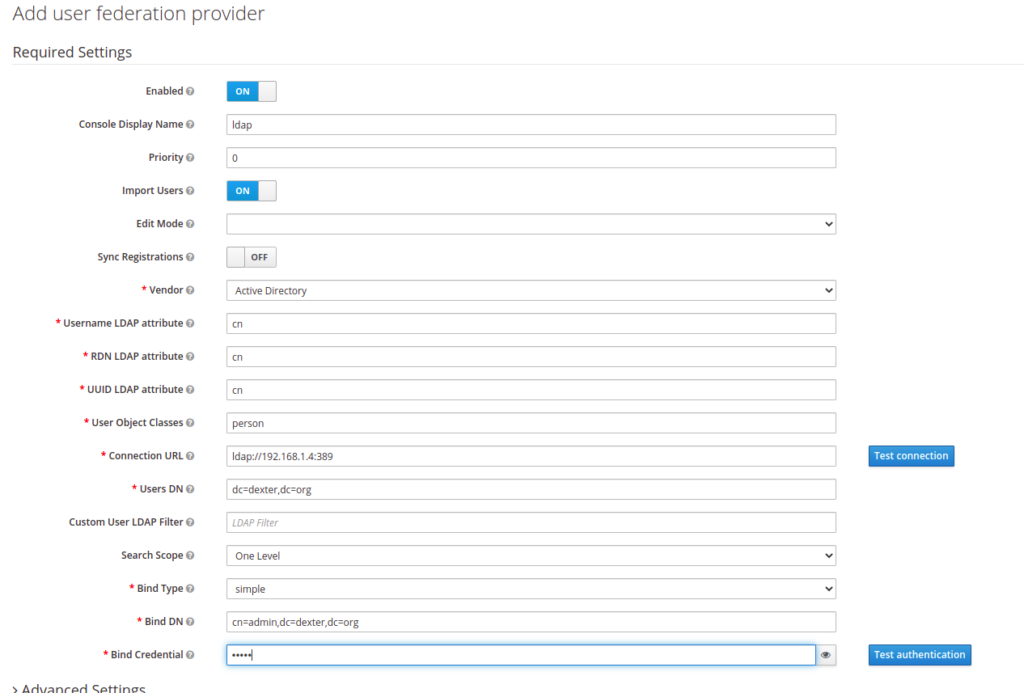This screenshot has height=693, width=1024.
Task: Click help icon beside Console Display Name
Action: [190, 125]
